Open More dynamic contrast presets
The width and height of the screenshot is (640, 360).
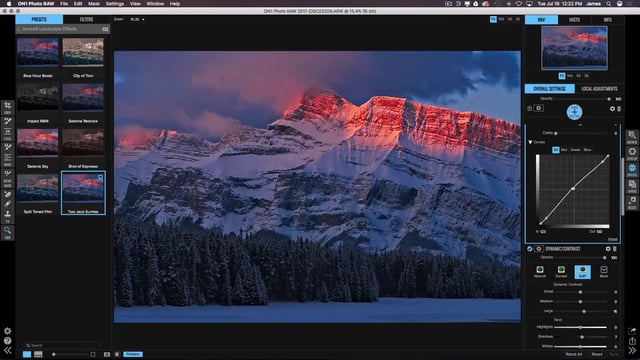pyautogui.click(x=604, y=271)
